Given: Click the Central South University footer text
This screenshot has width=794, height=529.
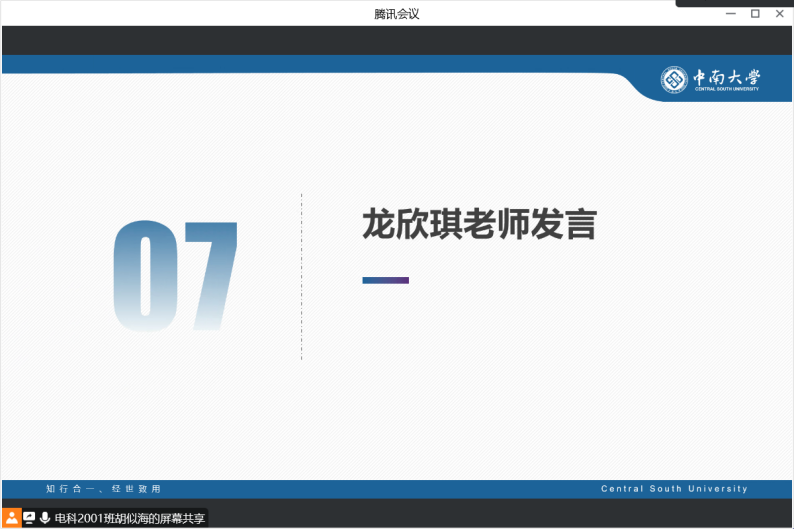Looking at the screenshot, I should pyautogui.click(x=674, y=489).
